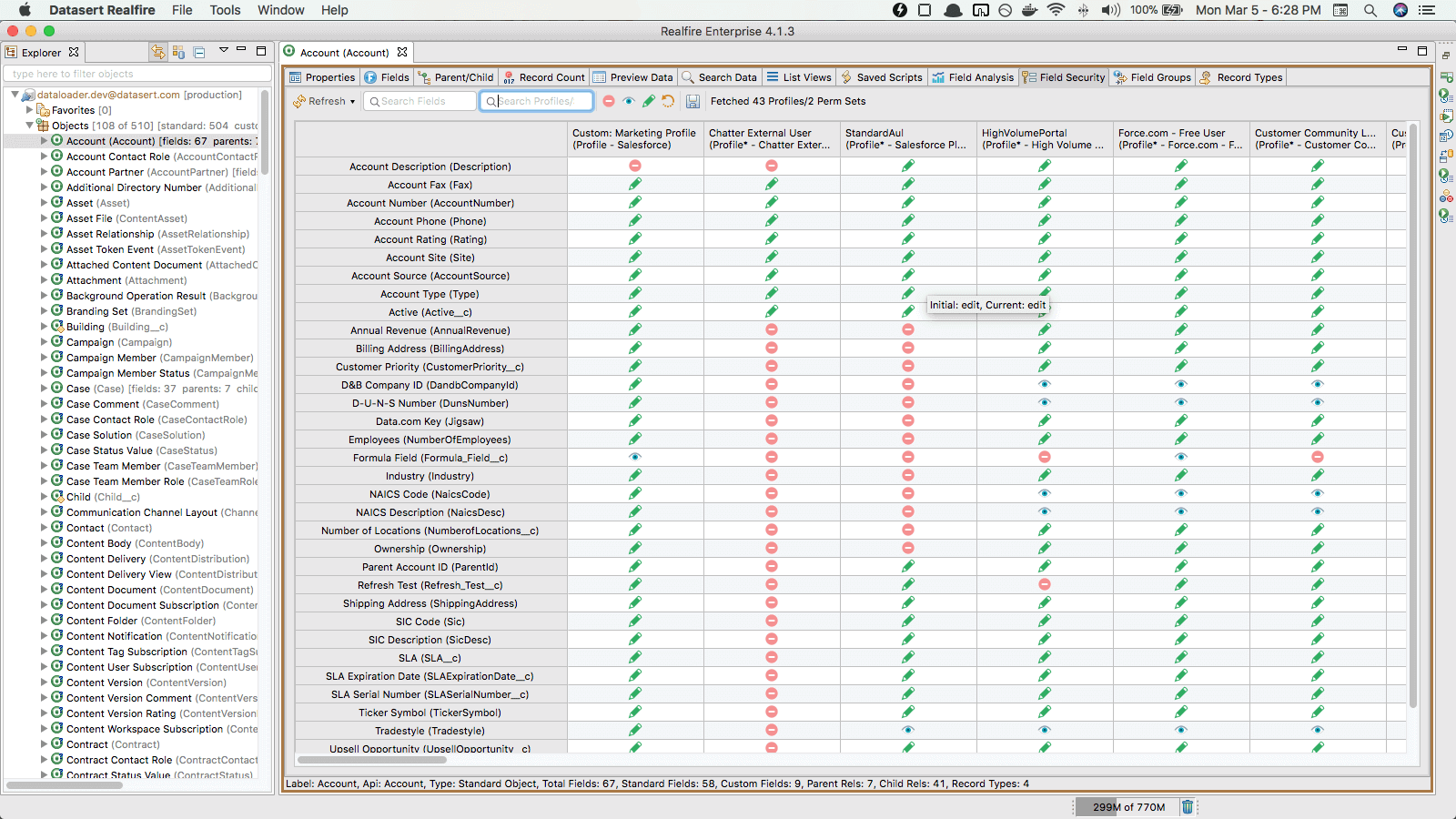
Task: Click the heap memory usage bar
Action: pos(1128,807)
